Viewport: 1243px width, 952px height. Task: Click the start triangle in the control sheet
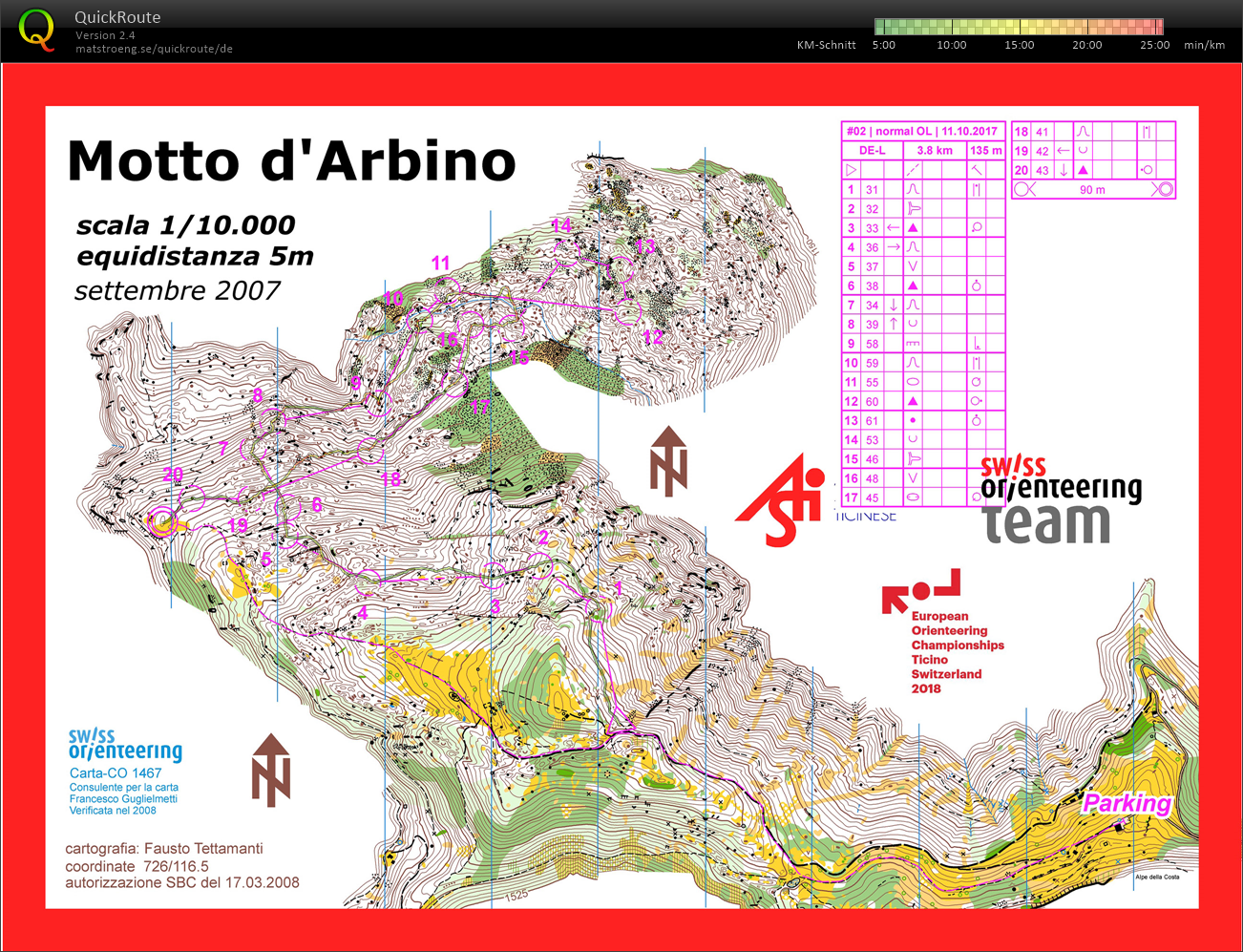(x=852, y=170)
